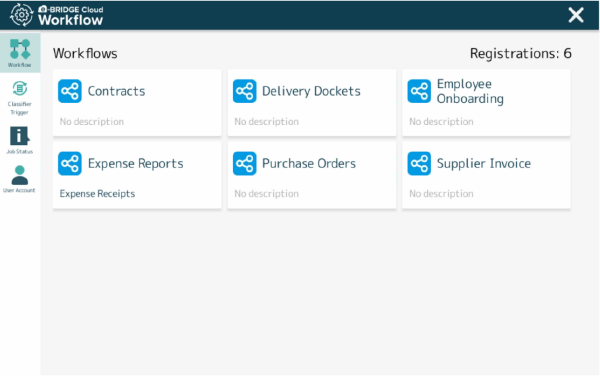The width and height of the screenshot is (600, 376).
Task: Click the 'Registrations: 6' counter text
Action: [520, 53]
